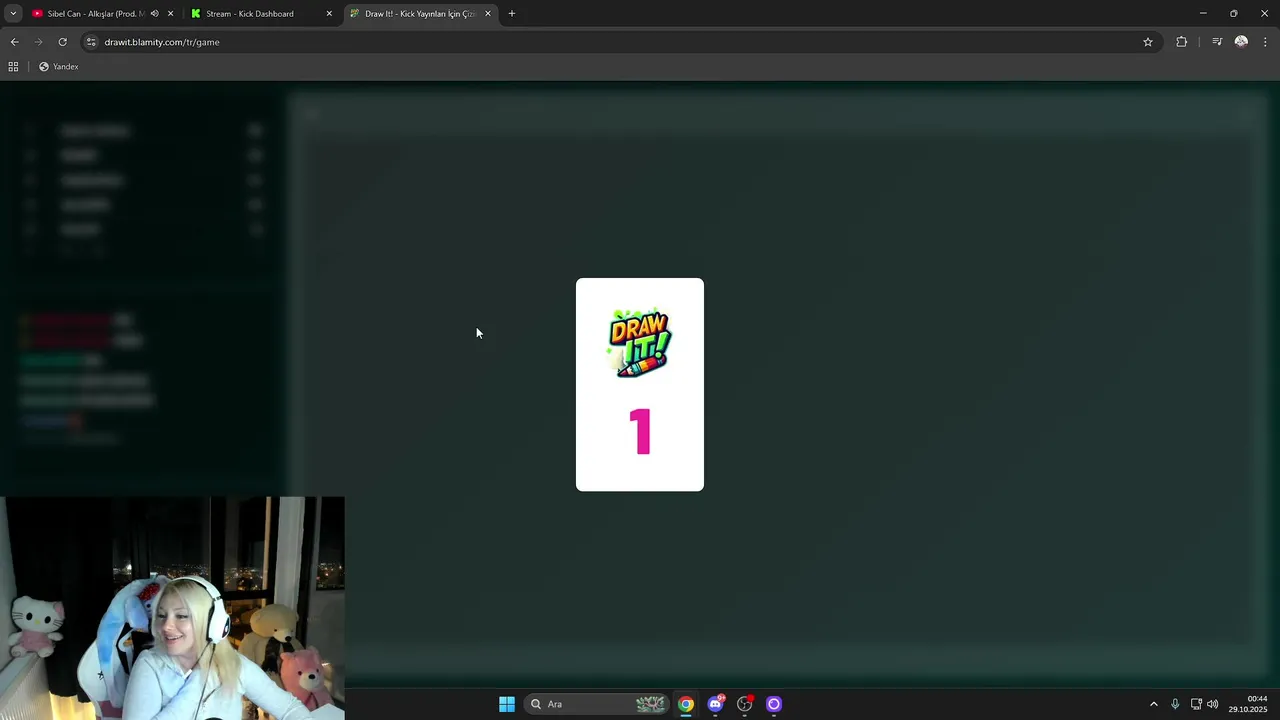This screenshot has height=720, width=1280.
Task: Go back to the previous page
Action: [x=14, y=42]
